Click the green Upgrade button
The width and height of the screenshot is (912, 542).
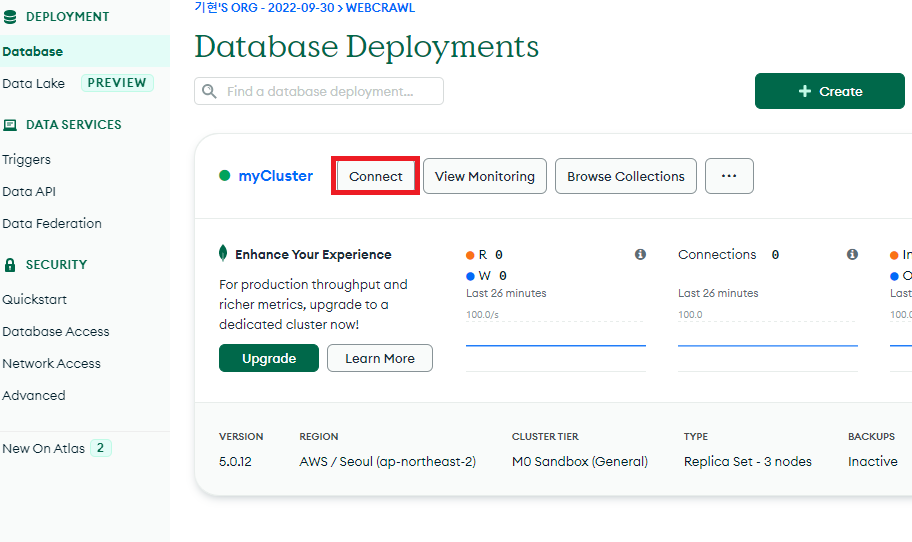coord(269,358)
